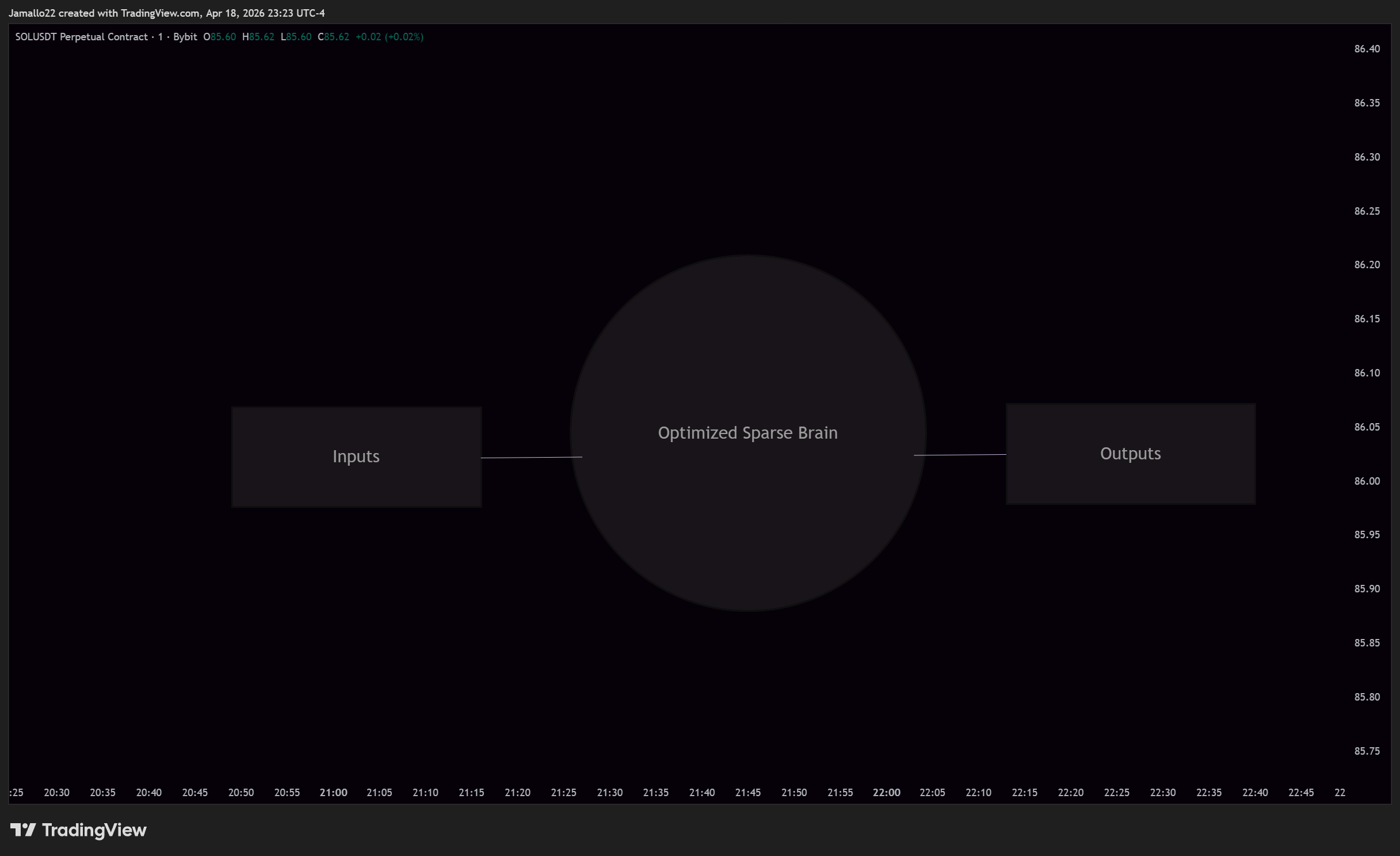Select the line between Inputs and brain

click(x=532, y=458)
